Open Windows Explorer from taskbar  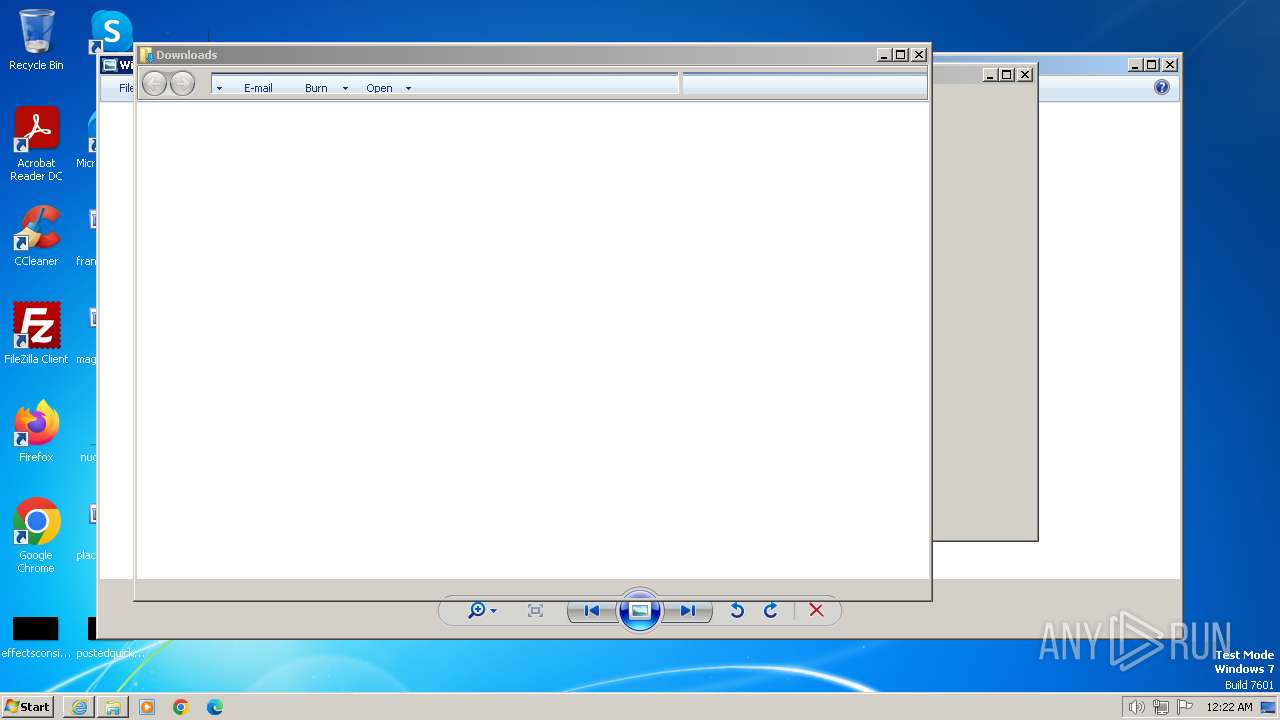click(x=113, y=707)
